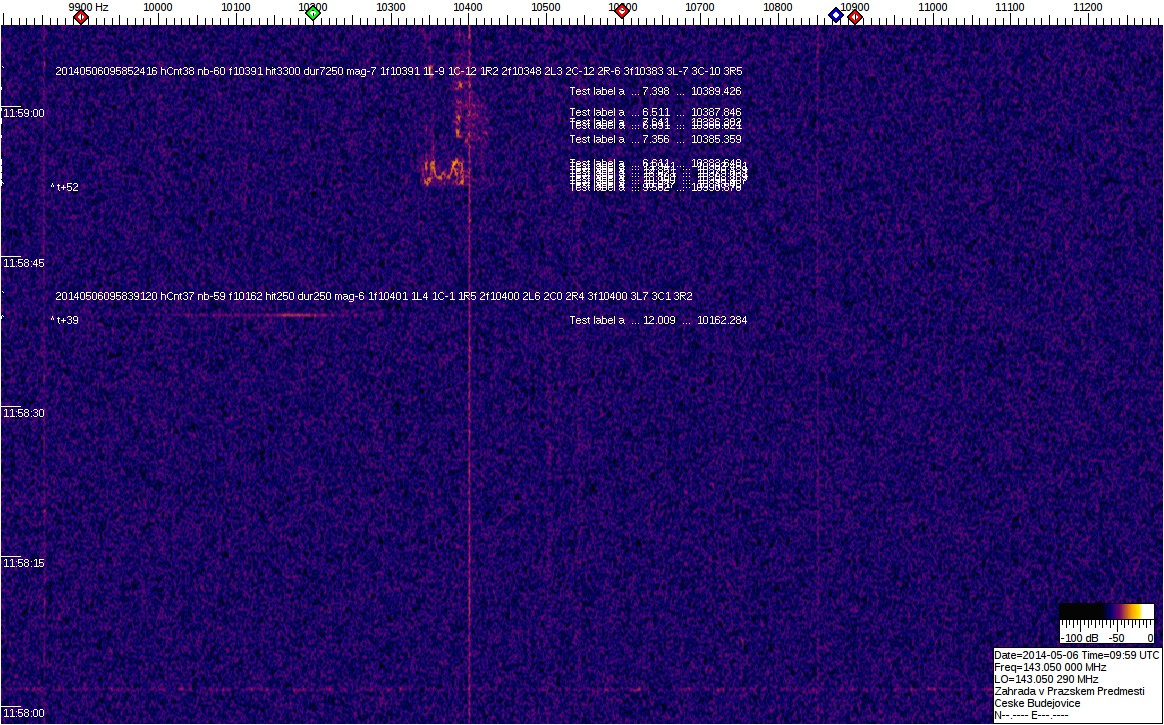Click the 10400 label on the frequency ruler
Viewport: 1164px width, 725px height.
pos(468,7)
